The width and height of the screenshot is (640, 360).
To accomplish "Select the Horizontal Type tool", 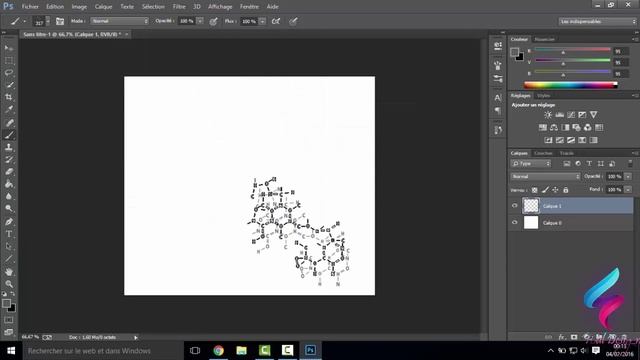I will (x=9, y=234).
